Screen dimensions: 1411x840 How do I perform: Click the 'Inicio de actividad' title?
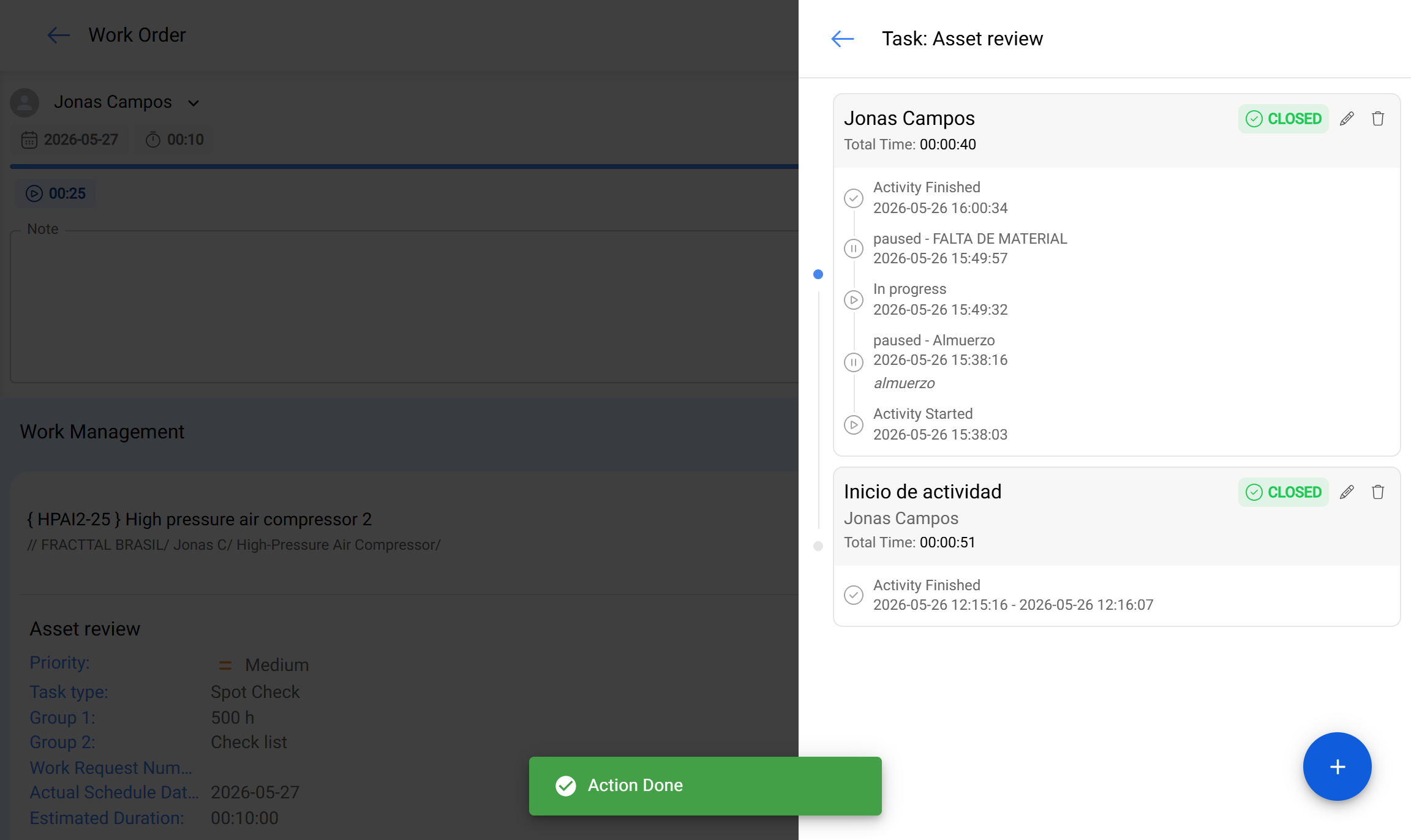coord(923,492)
